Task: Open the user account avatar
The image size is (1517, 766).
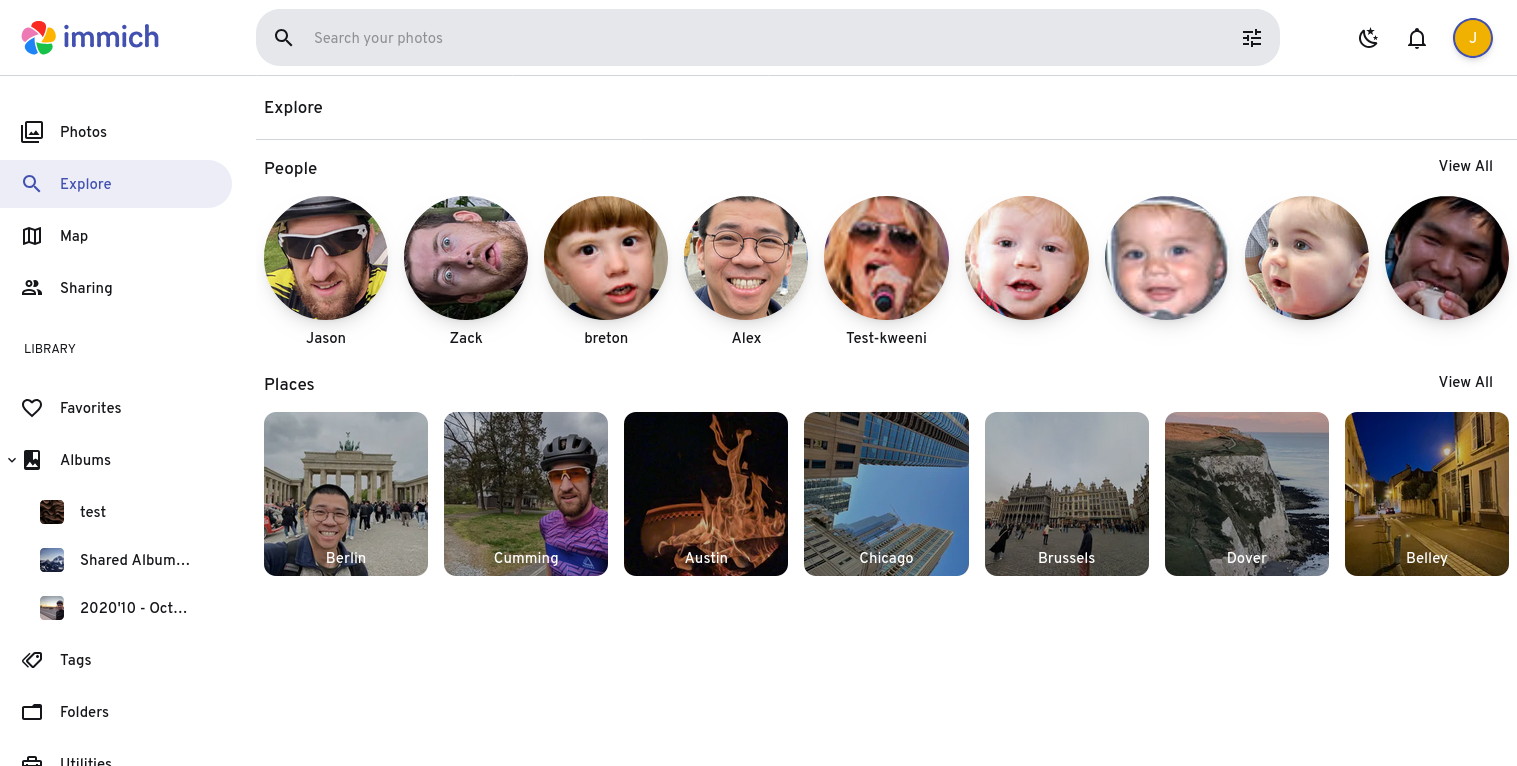Action: [1472, 38]
